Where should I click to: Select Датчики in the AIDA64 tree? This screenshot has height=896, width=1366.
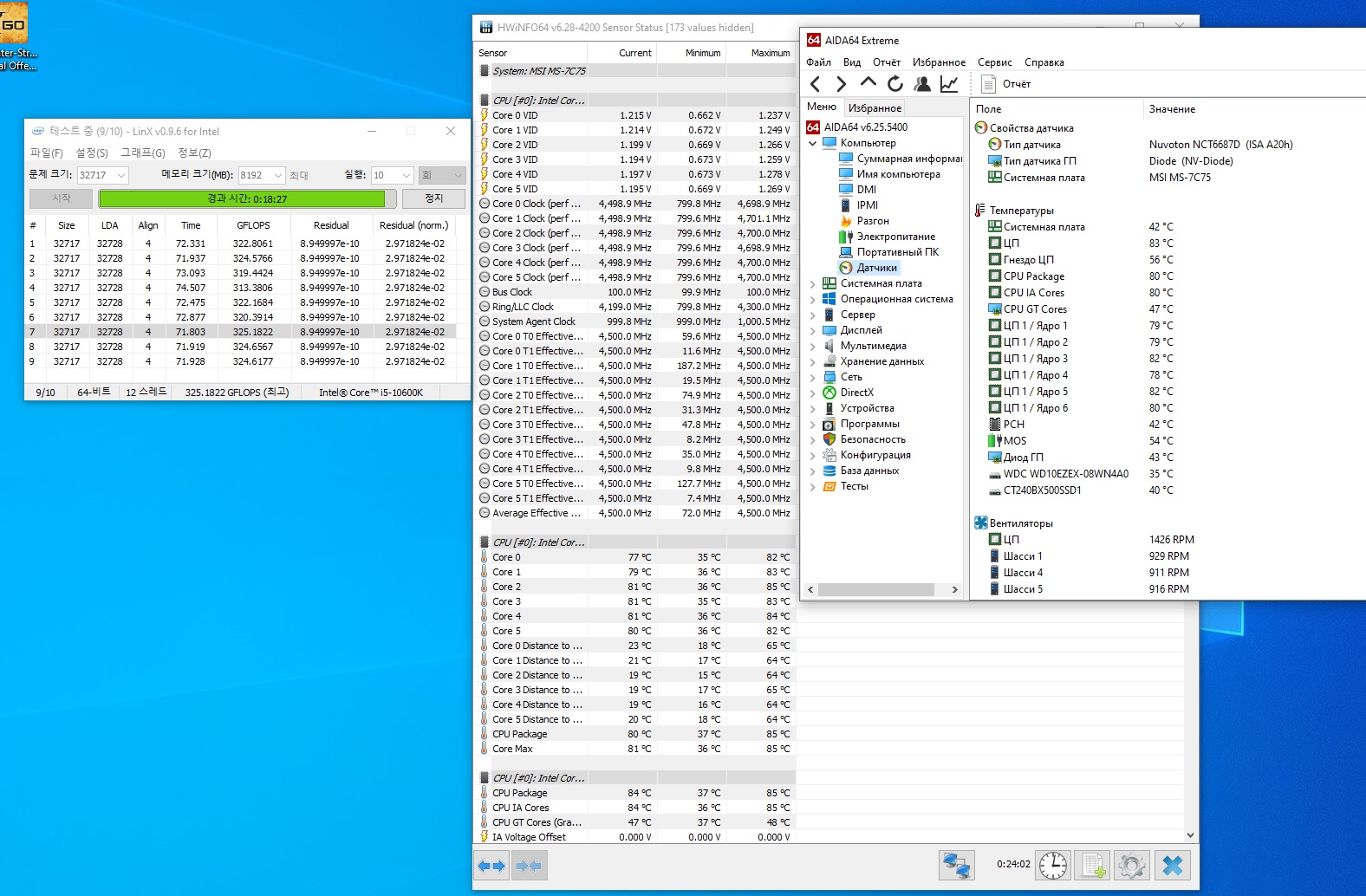(x=868, y=268)
